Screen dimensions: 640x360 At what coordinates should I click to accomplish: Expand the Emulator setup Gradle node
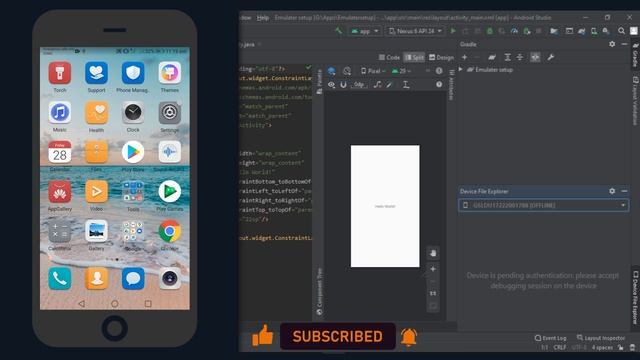click(x=461, y=70)
